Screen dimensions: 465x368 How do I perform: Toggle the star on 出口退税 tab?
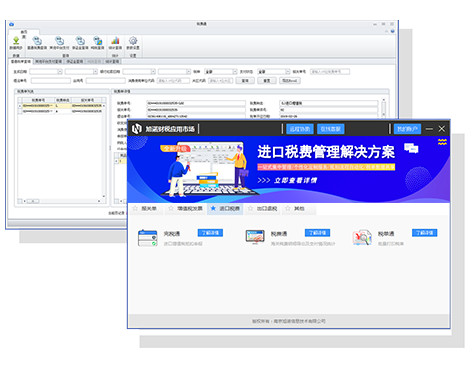point(250,208)
